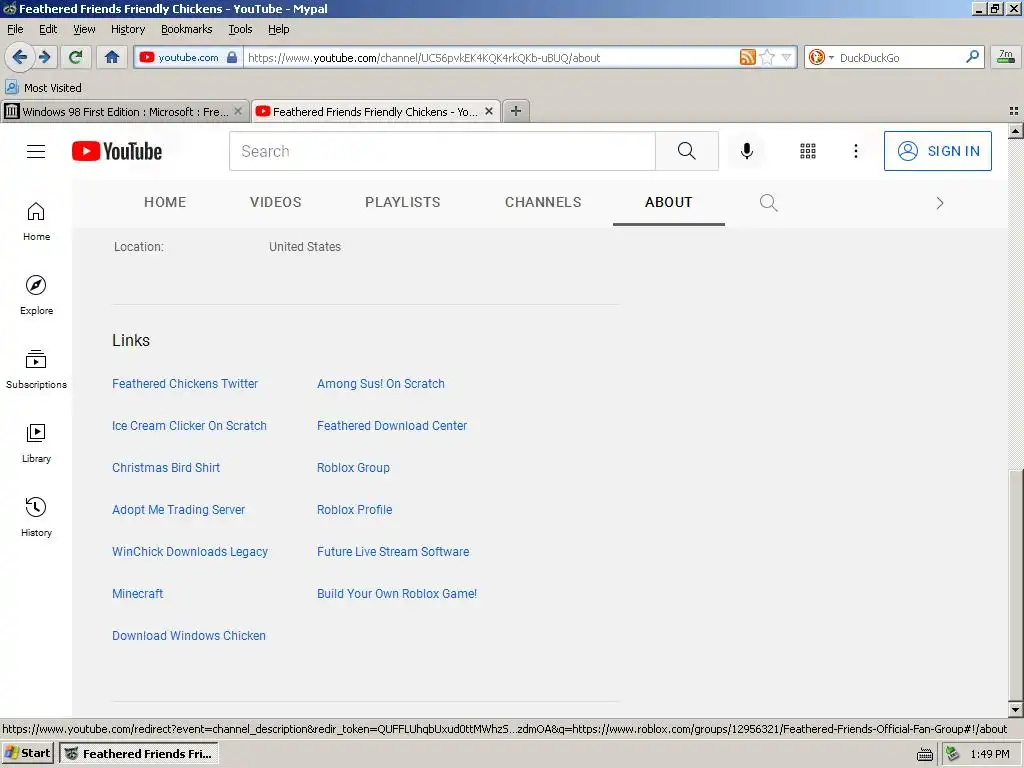
Task: Click in the YouTube Search field
Action: click(442, 152)
